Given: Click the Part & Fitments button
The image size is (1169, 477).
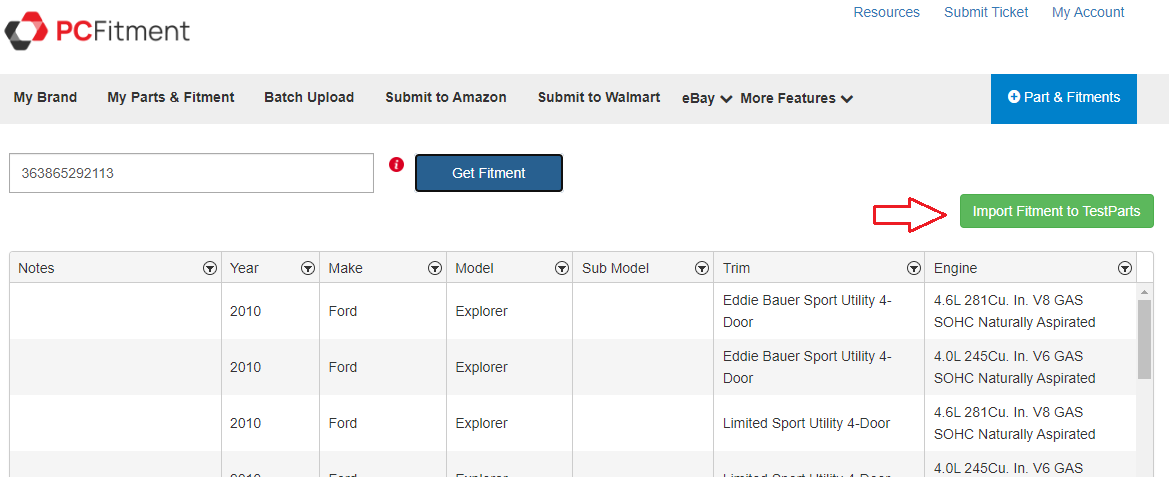Looking at the screenshot, I should (x=1064, y=98).
